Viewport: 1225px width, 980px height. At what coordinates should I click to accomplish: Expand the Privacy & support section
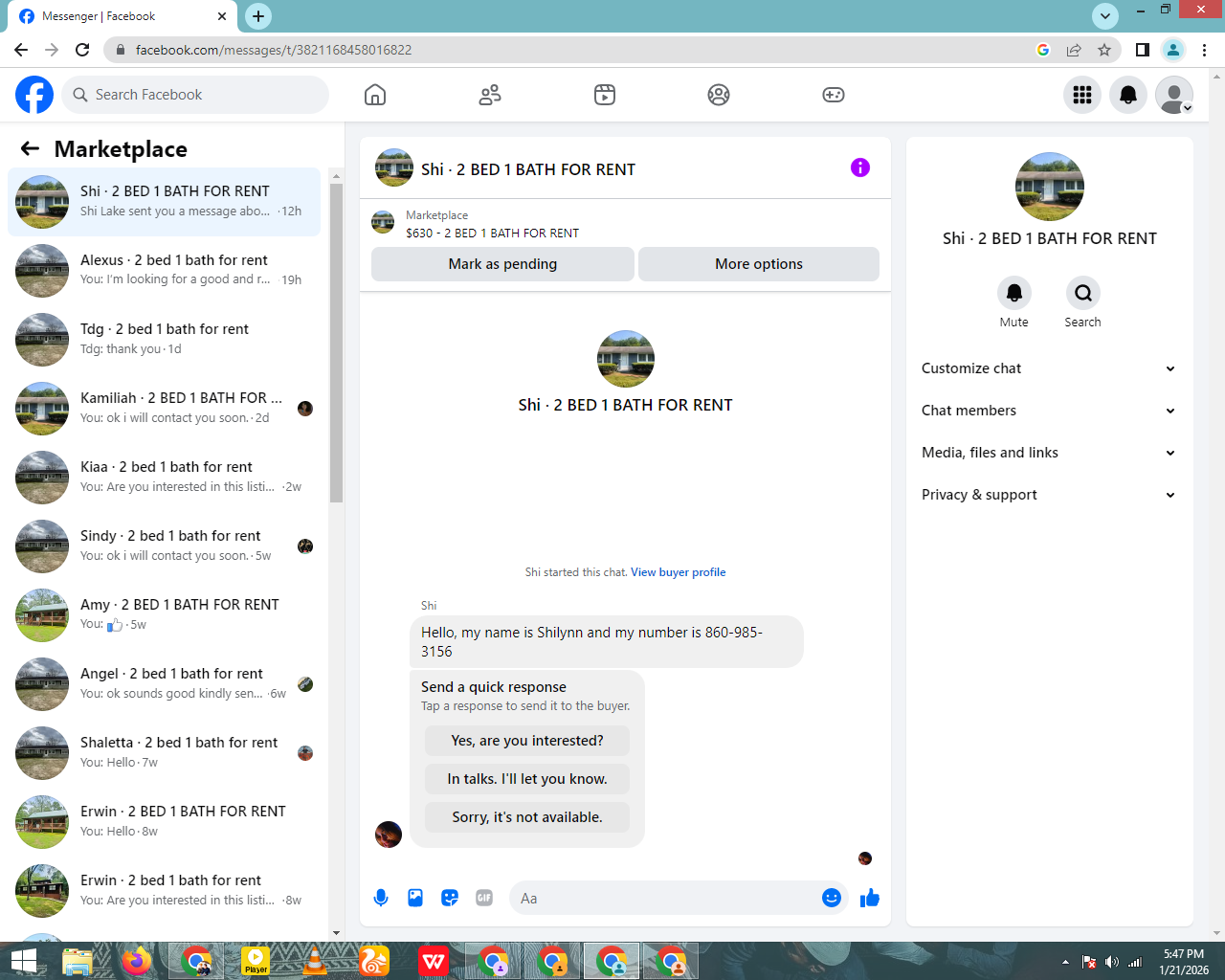coord(1049,495)
